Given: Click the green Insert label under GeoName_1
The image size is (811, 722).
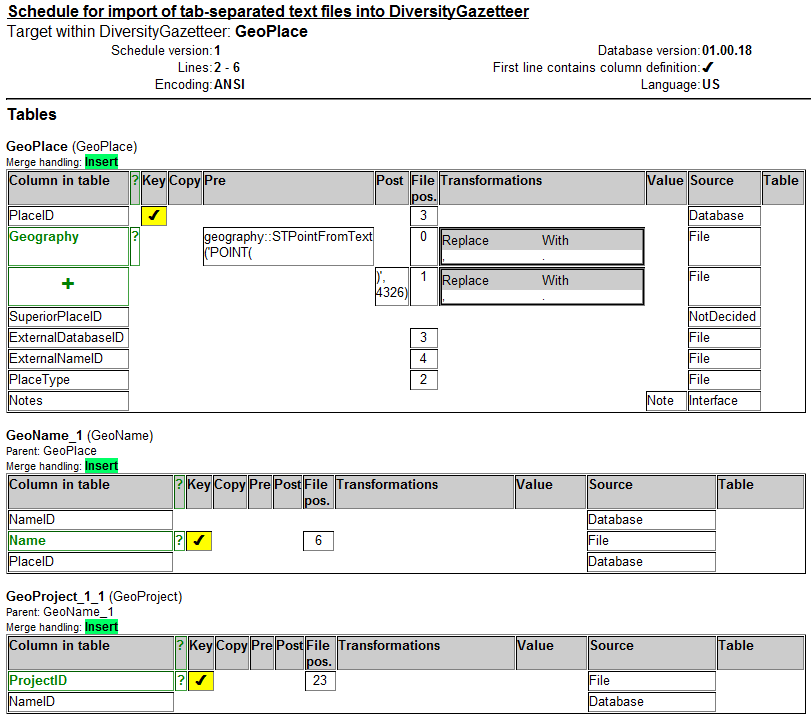Looking at the screenshot, I should point(101,466).
